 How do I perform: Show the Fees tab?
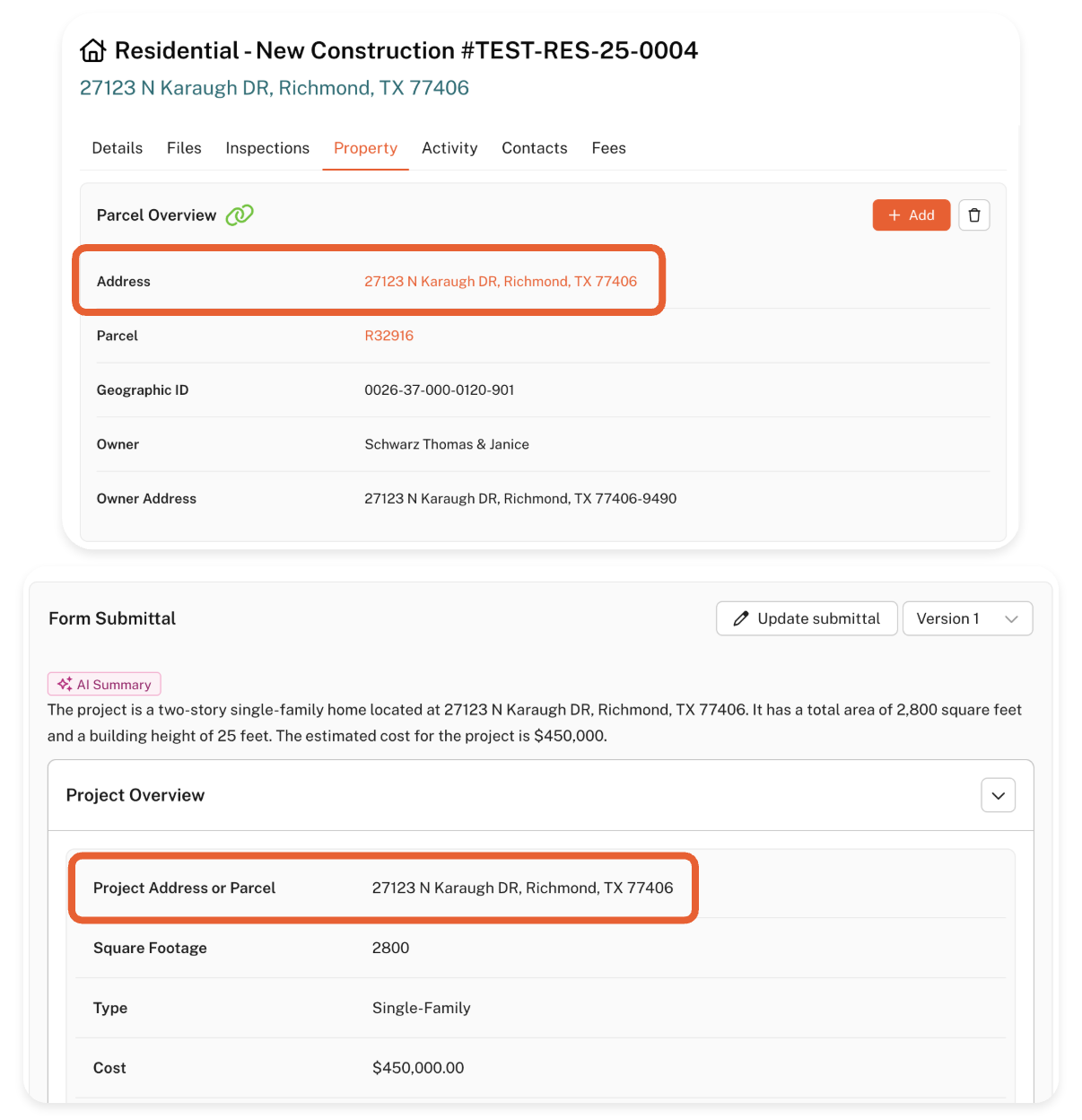click(608, 148)
